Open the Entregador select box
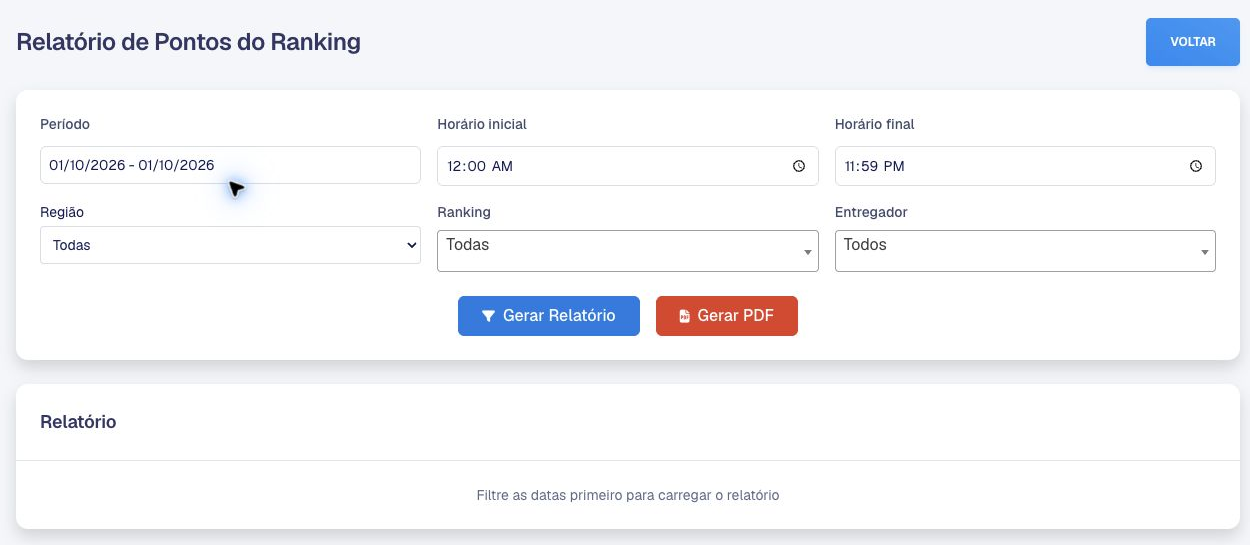Screen dimensions: 1250x545 pos(1025,251)
